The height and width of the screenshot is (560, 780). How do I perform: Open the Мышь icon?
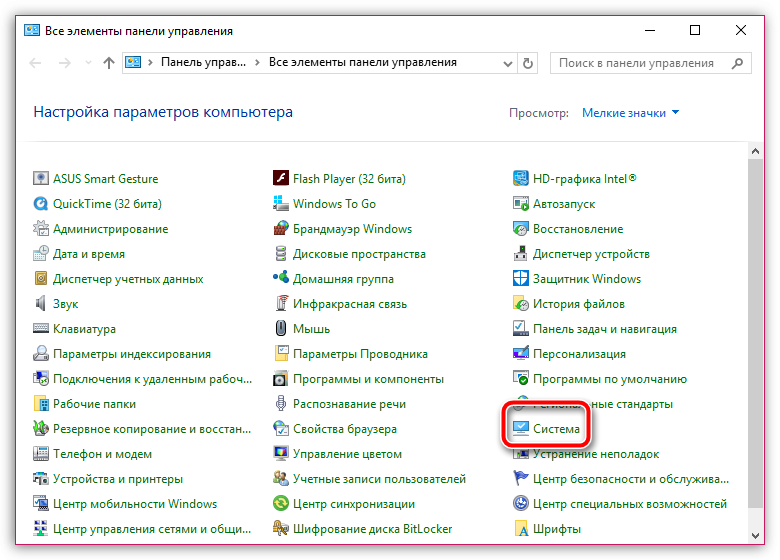(x=281, y=329)
